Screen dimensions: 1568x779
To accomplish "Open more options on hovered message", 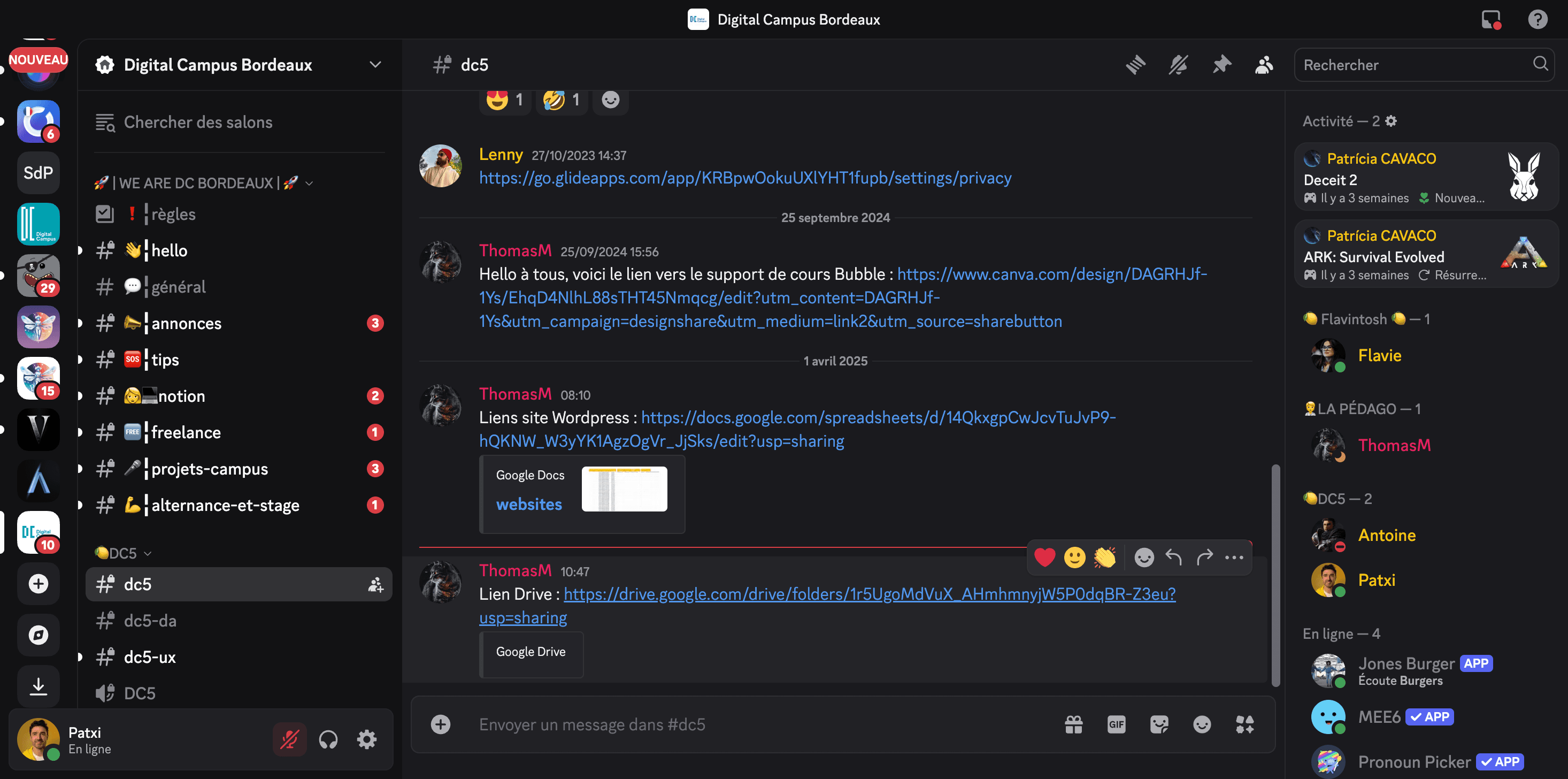I will pyautogui.click(x=1234, y=556).
